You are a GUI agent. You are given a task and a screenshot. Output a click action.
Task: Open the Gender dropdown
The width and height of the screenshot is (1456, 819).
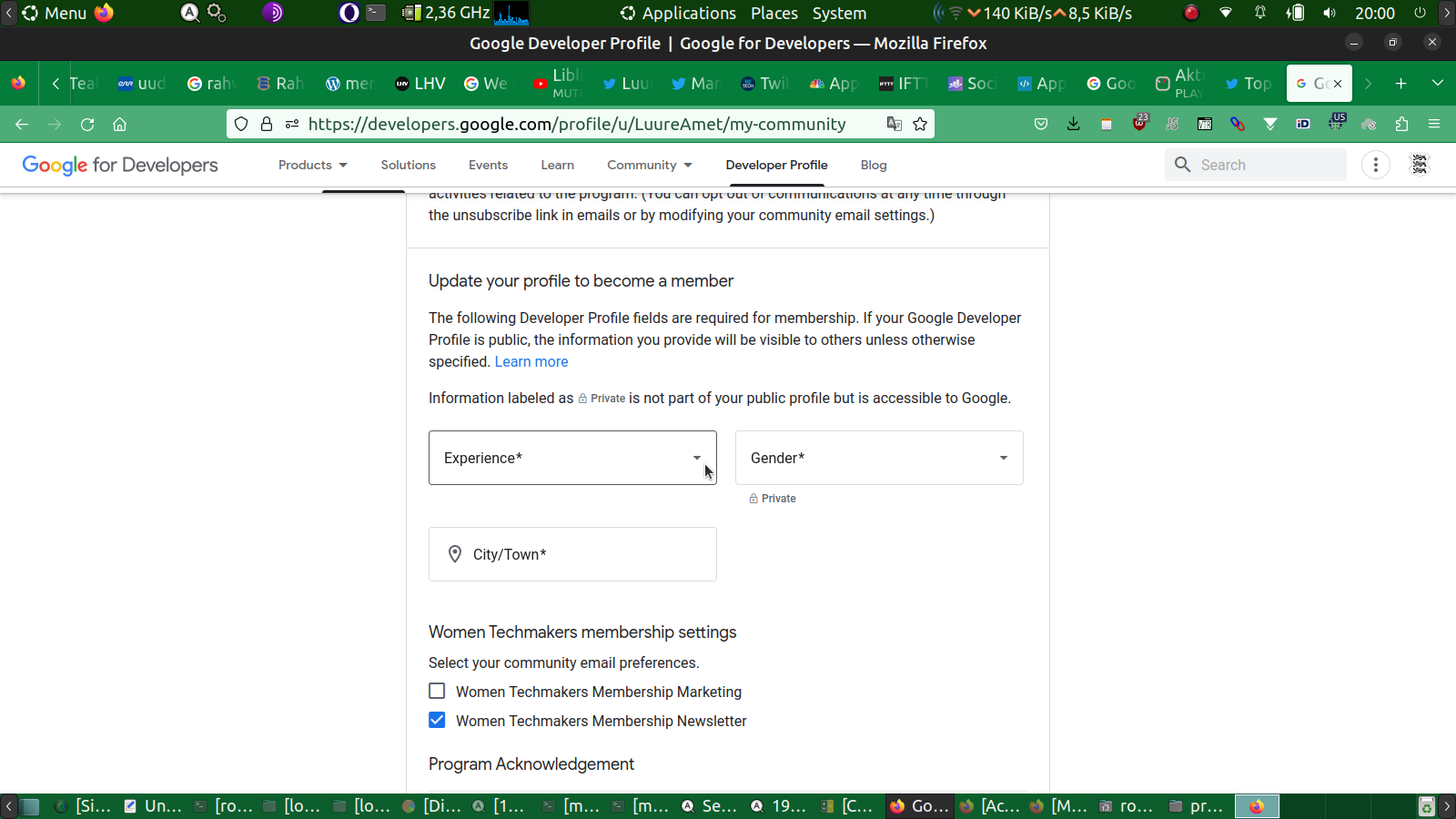(879, 458)
